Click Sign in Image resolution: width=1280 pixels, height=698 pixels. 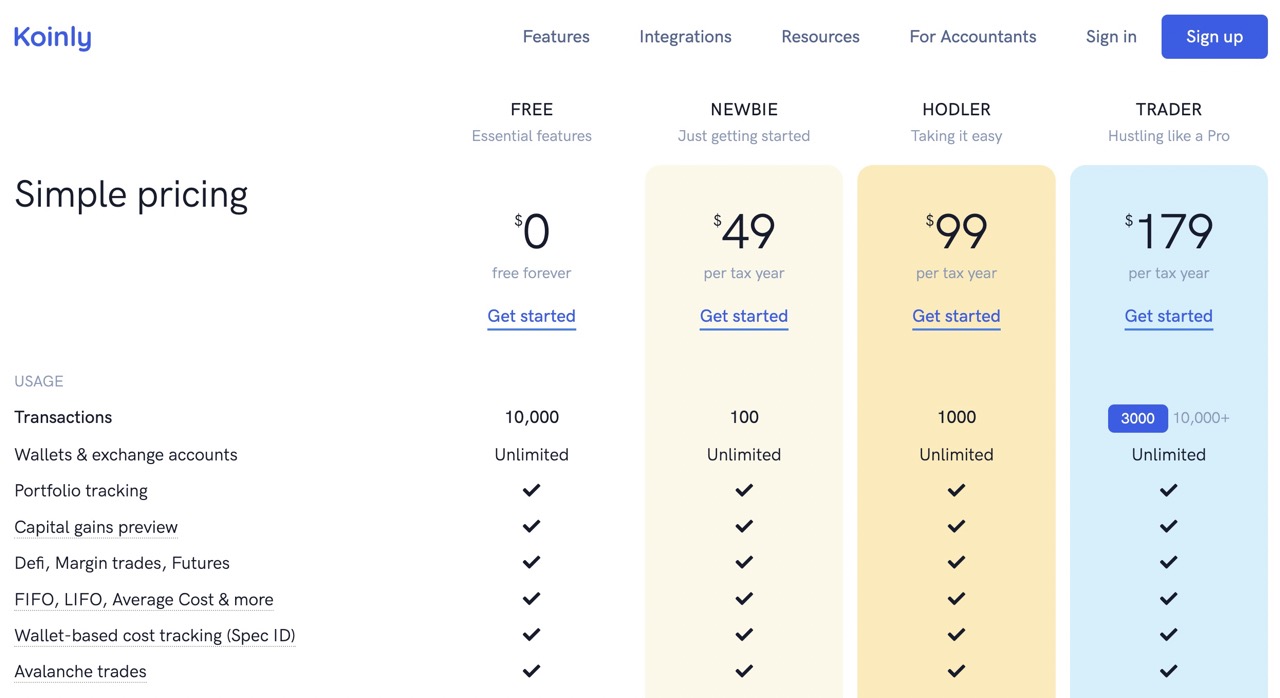(x=1111, y=36)
